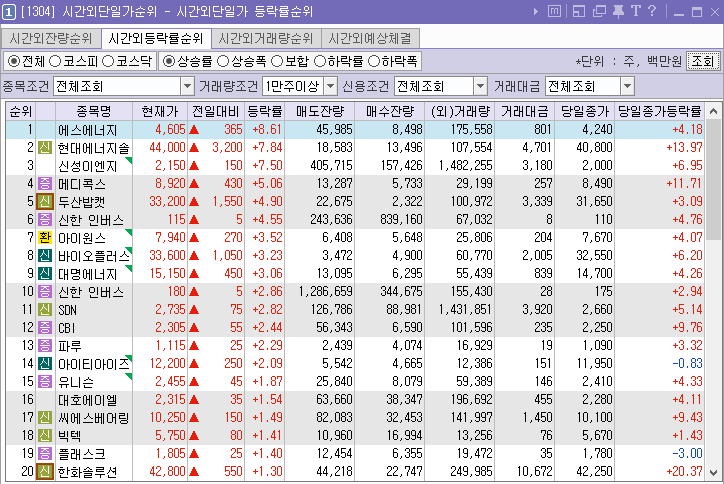Image resolution: width=724 pixels, height=484 pixels.
Task: Click the table scrollbar up arrow
Action: coord(713,111)
